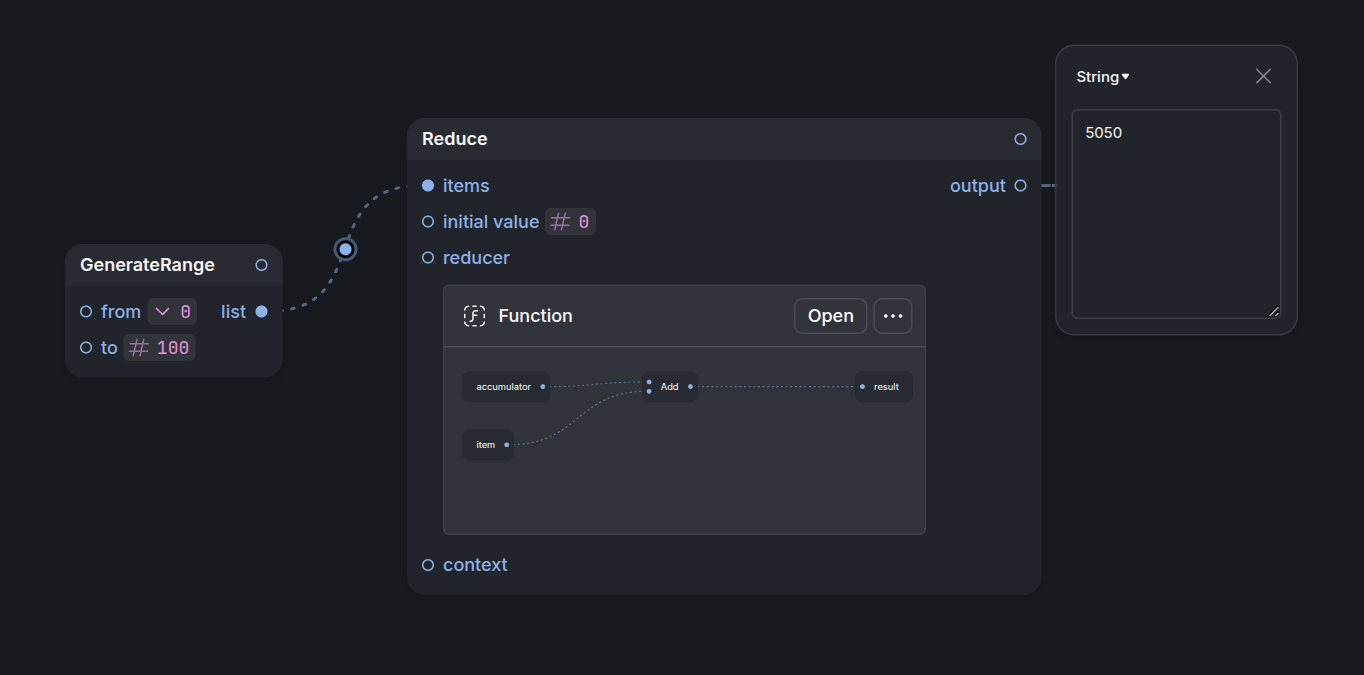Viewport: 1364px width, 675px height.
Task: Select the accumulator node in preview
Action: pyautogui.click(x=504, y=387)
